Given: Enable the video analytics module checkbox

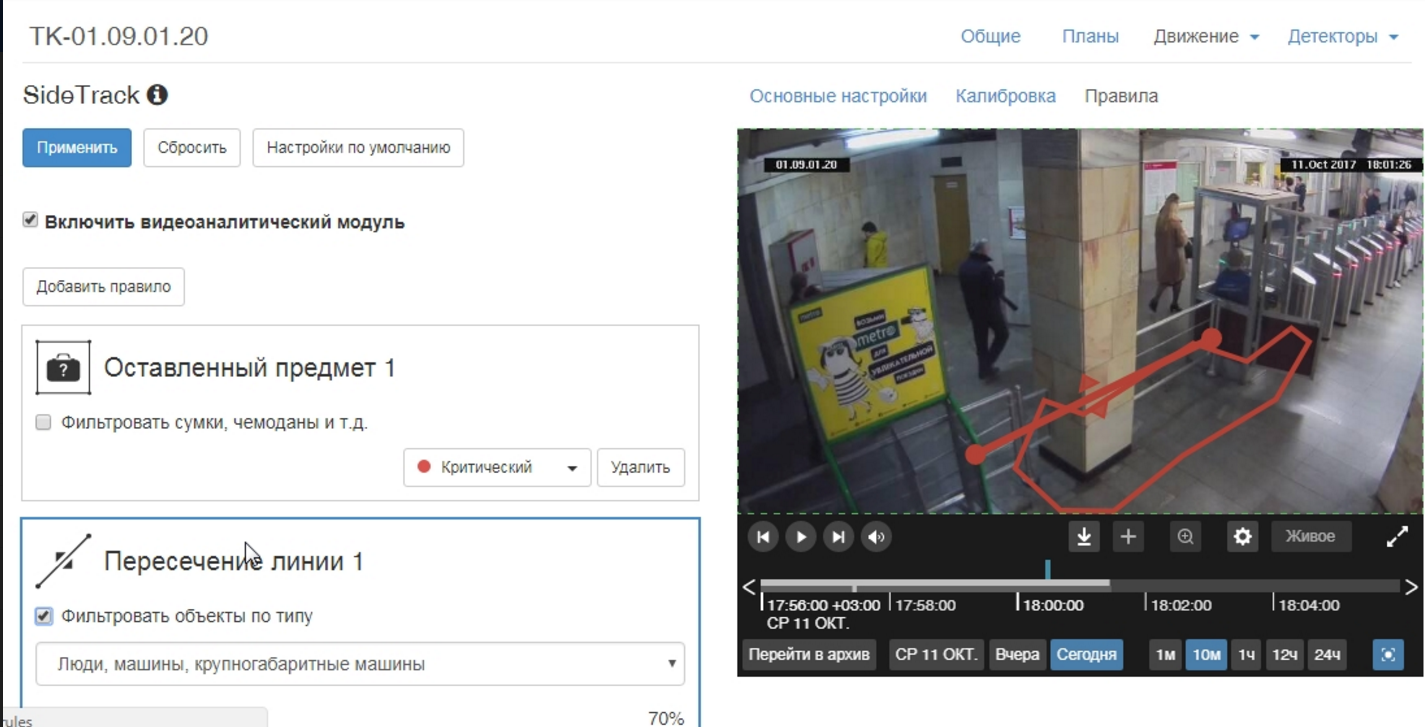Looking at the screenshot, I should [30, 220].
